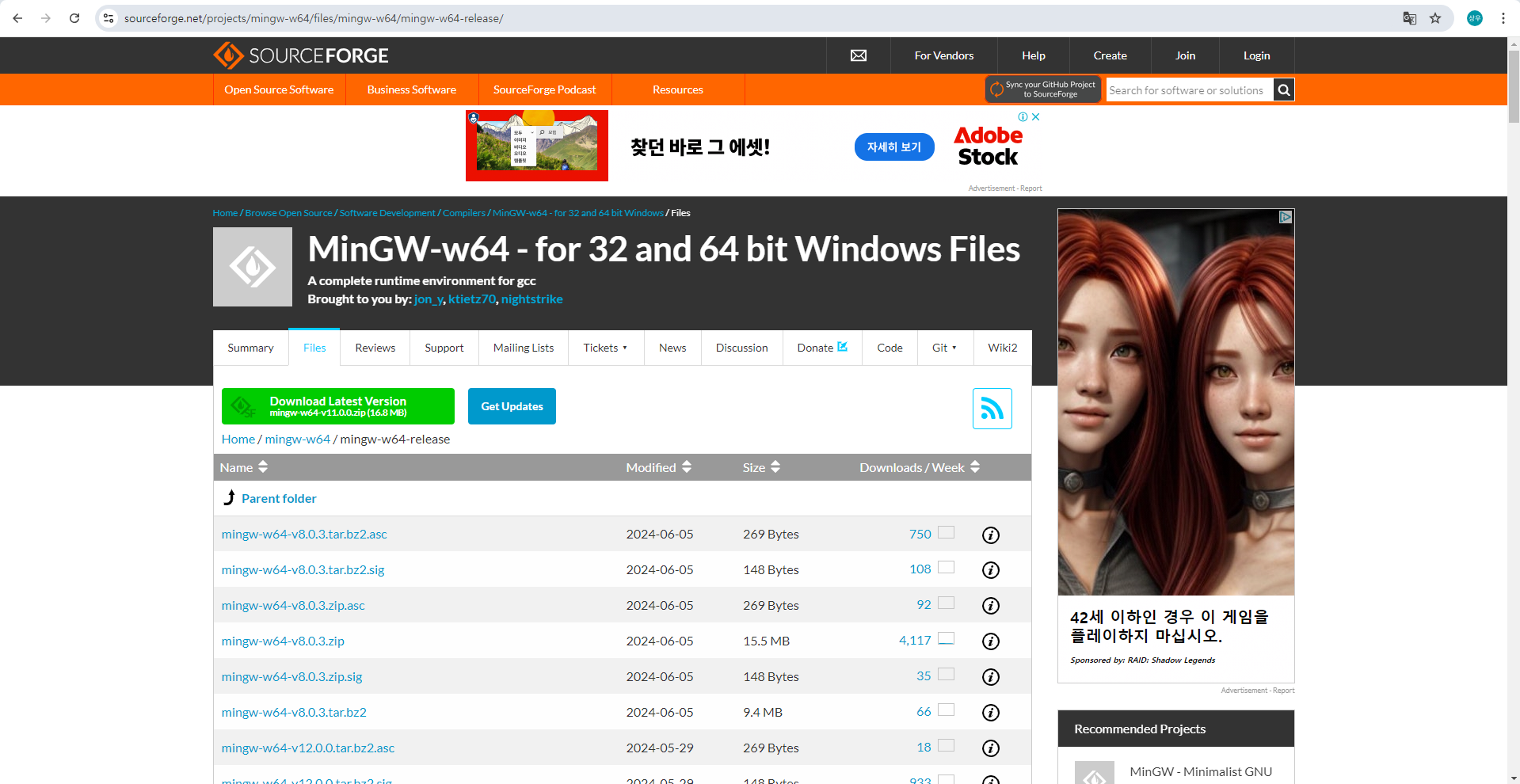The height and width of the screenshot is (784, 1520).
Task: Click the search magnifier button
Action: click(x=1284, y=90)
